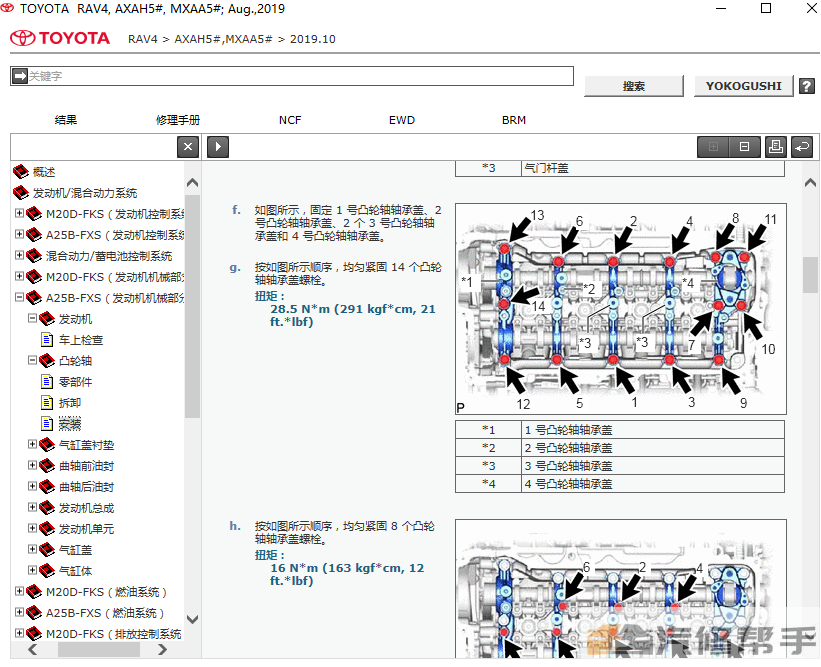Expand M20D-FKS (排放控制系统) node
This screenshot has height=667, width=821.
19,633
